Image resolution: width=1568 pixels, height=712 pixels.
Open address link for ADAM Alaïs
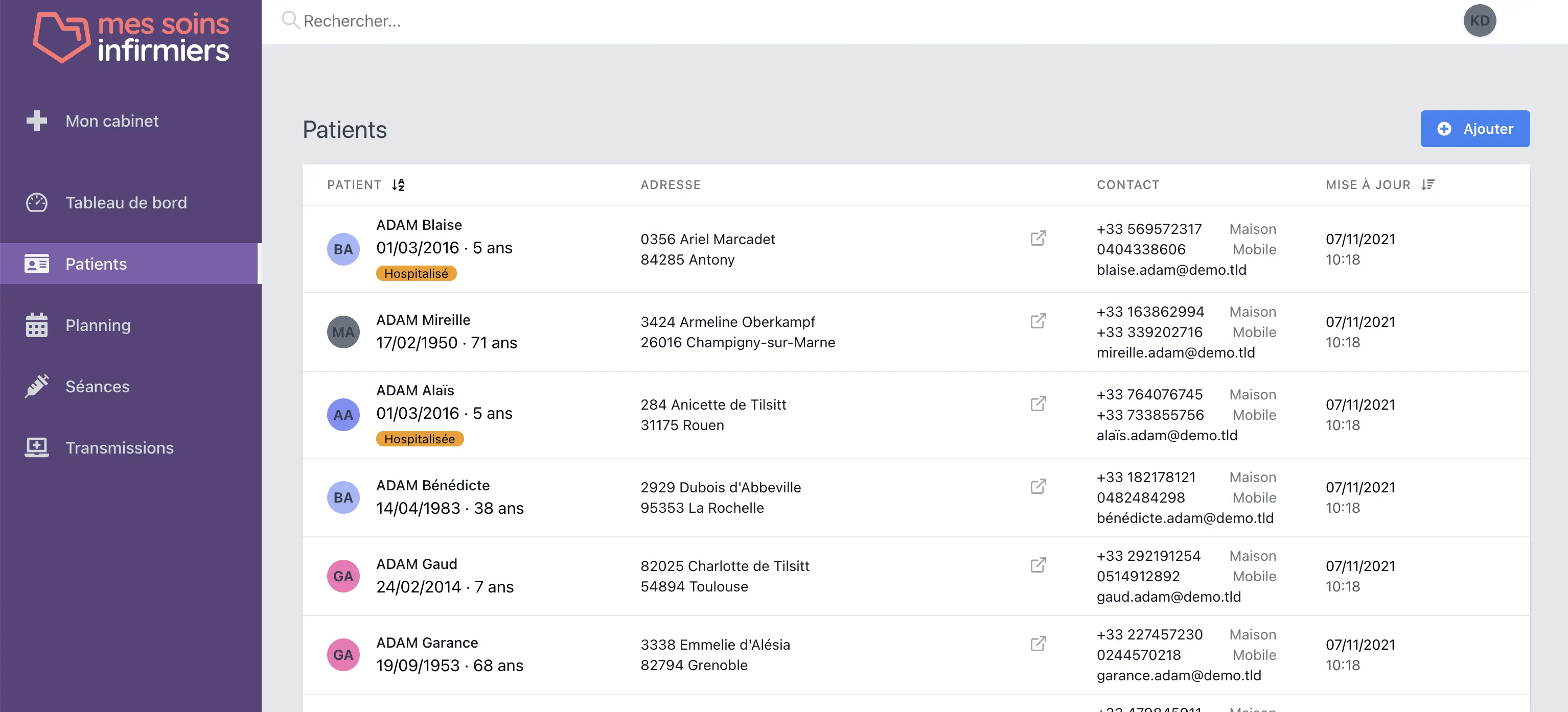point(1038,404)
